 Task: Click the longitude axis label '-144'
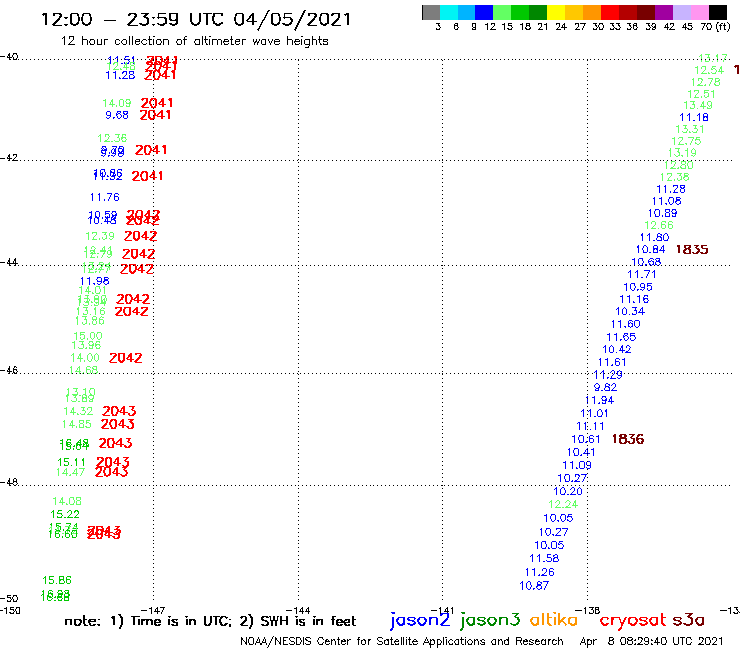pyautogui.click(x=298, y=610)
